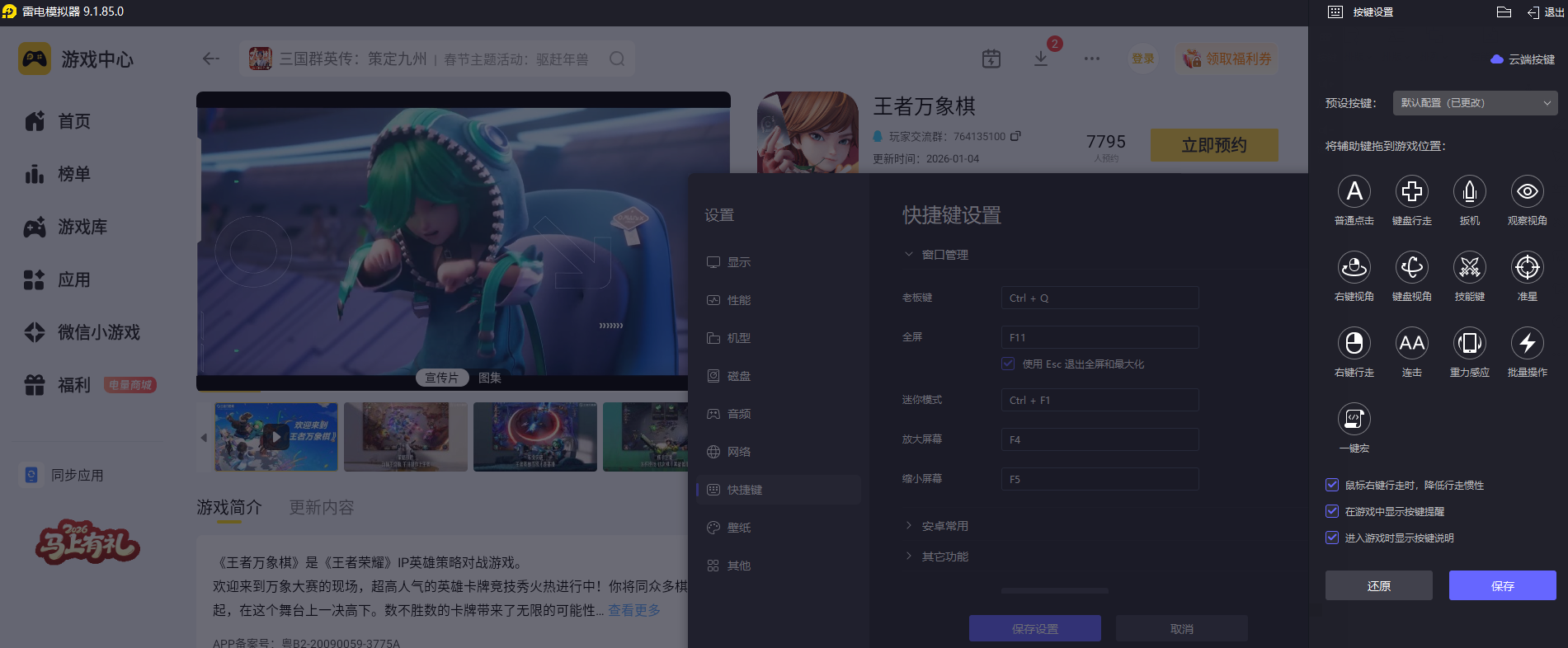Choose the 右键行走 mouse icon

(x=1354, y=343)
